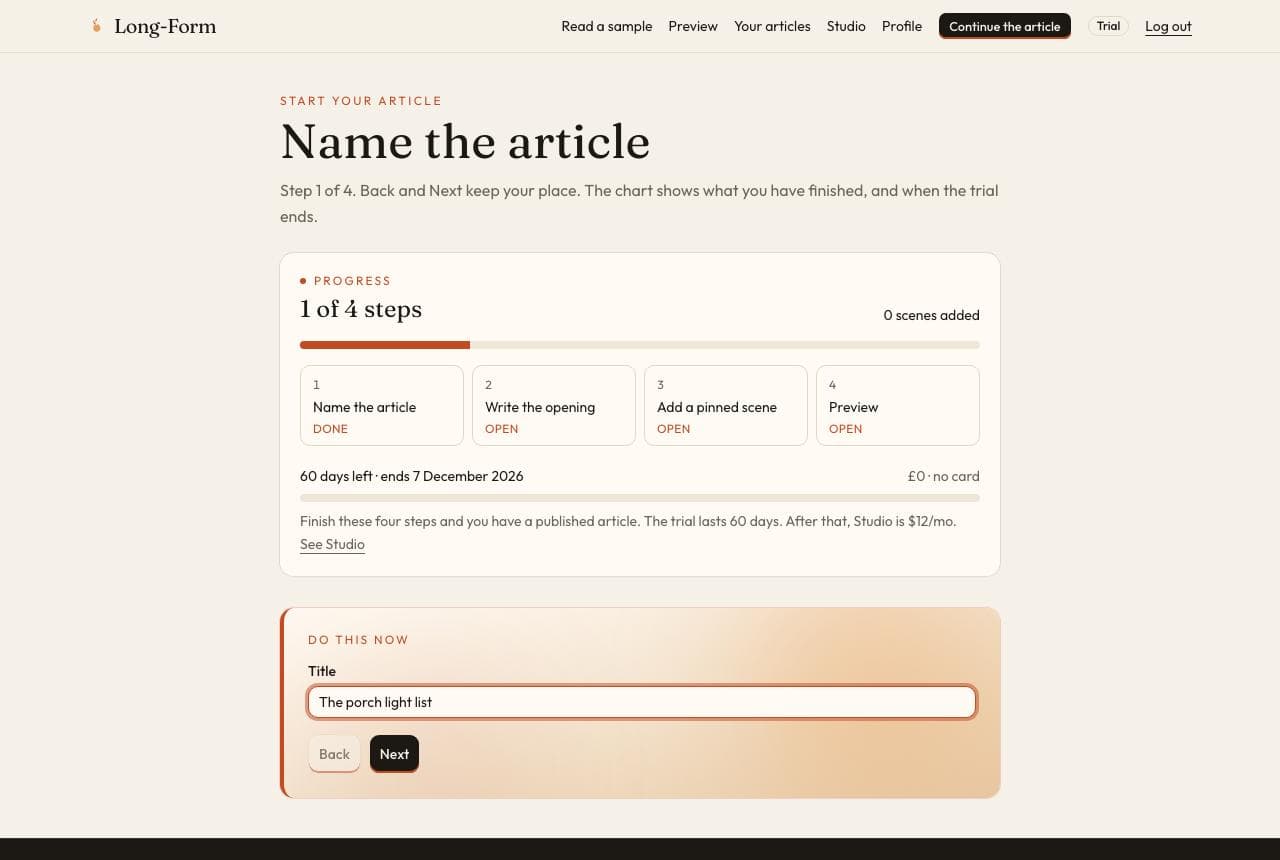Follow the See Studio link
Screen dimensions: 1280x860
point(332,544)
